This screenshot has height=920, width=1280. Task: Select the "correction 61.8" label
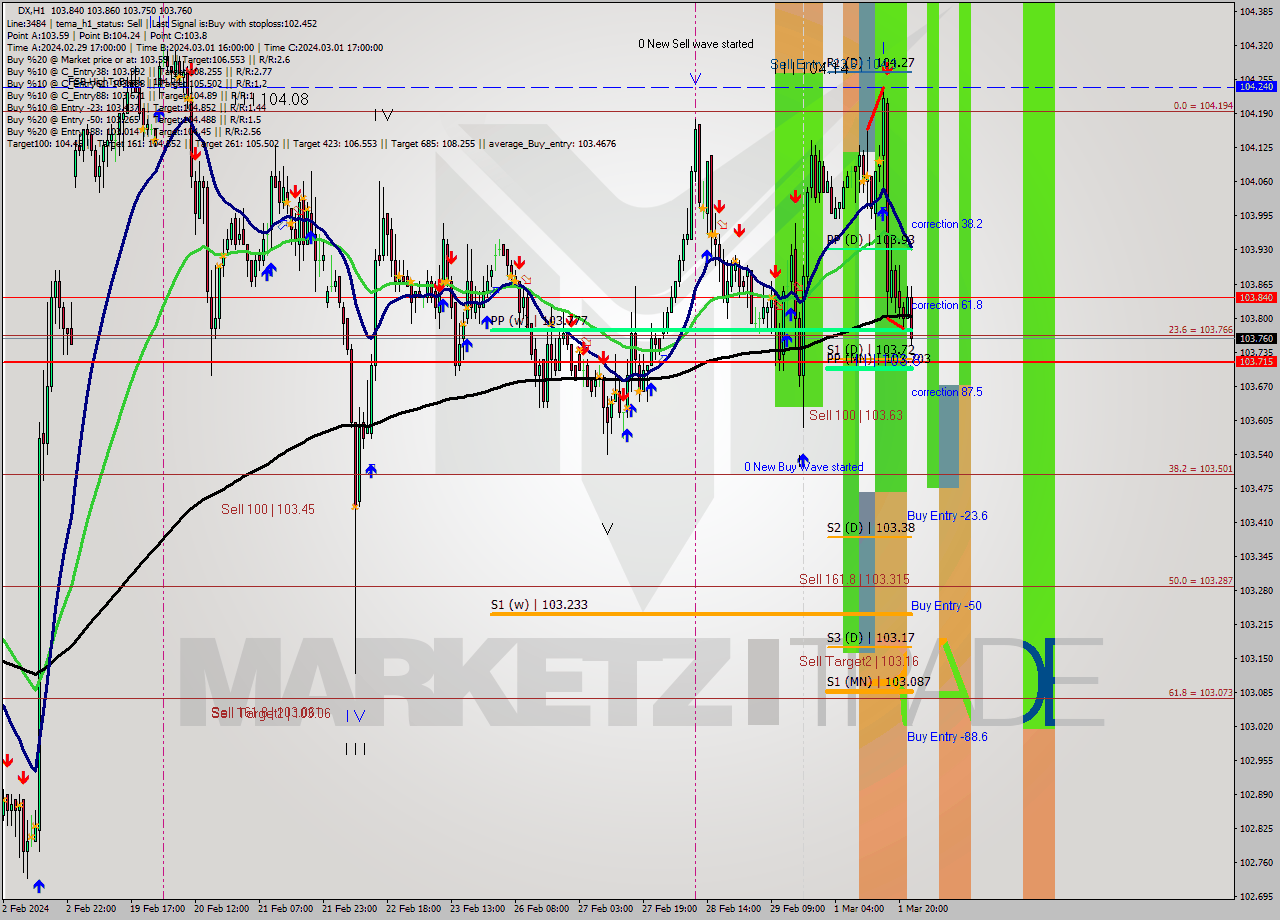point(946,305)
